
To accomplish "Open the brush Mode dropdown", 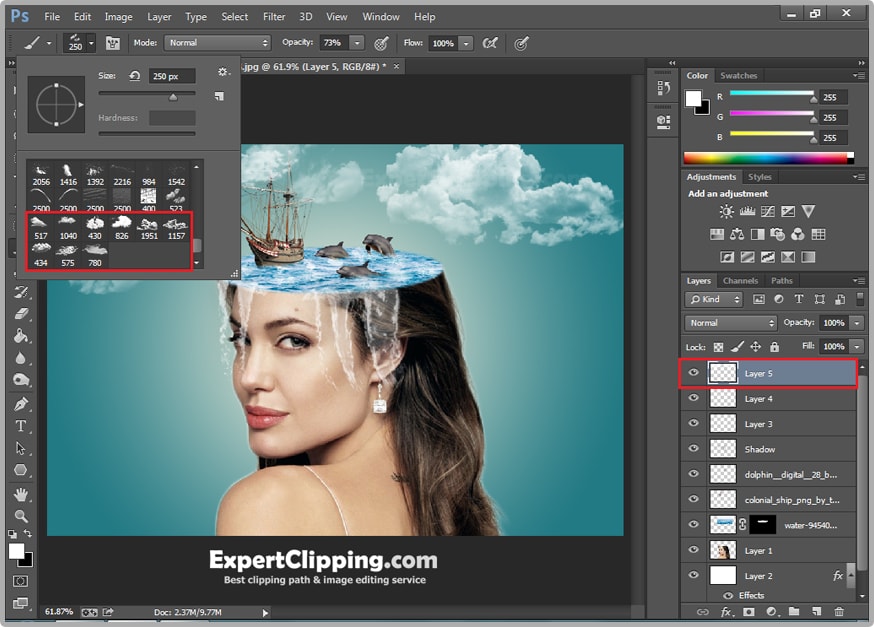I will click(x=218, y=43).
